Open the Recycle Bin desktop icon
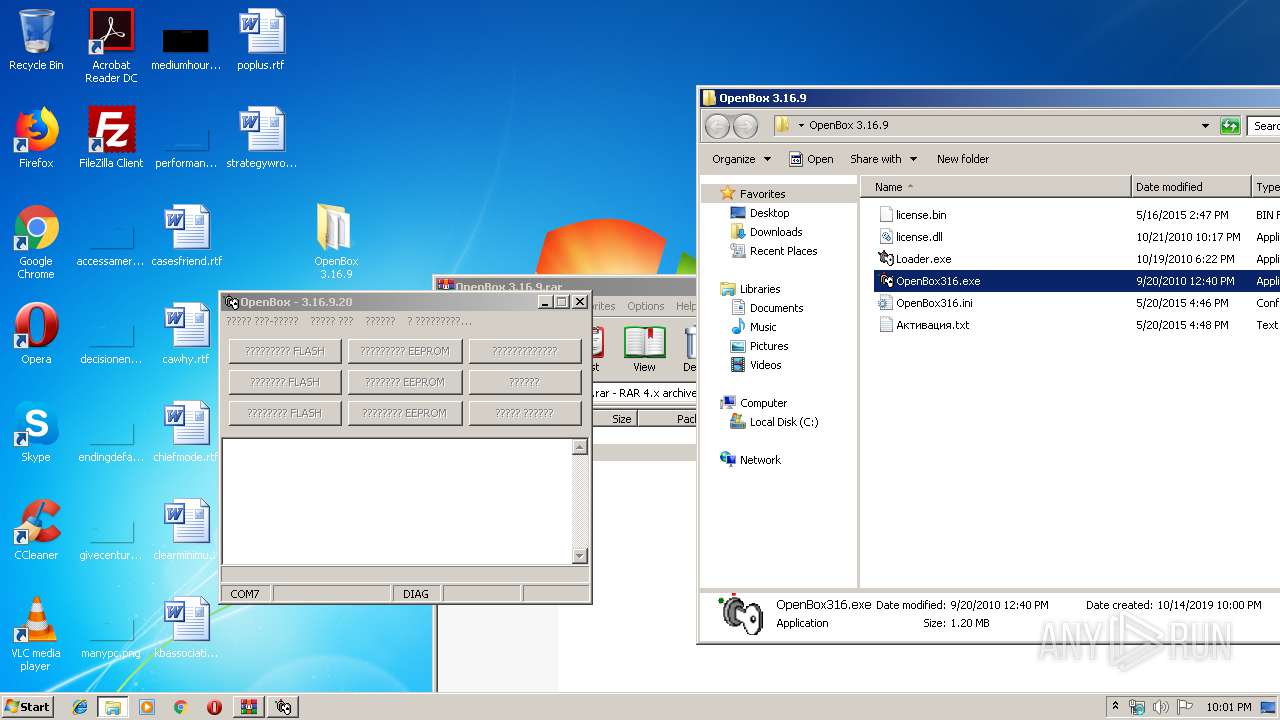This screenshot has height=720, width=1280. tap(36, 40)
